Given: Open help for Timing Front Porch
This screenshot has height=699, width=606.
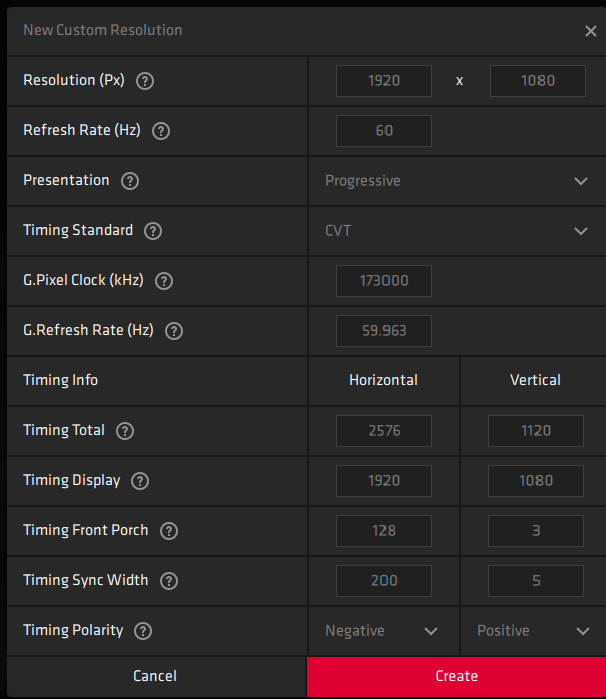Looking at the screenshot, I should tap(168, 531).
